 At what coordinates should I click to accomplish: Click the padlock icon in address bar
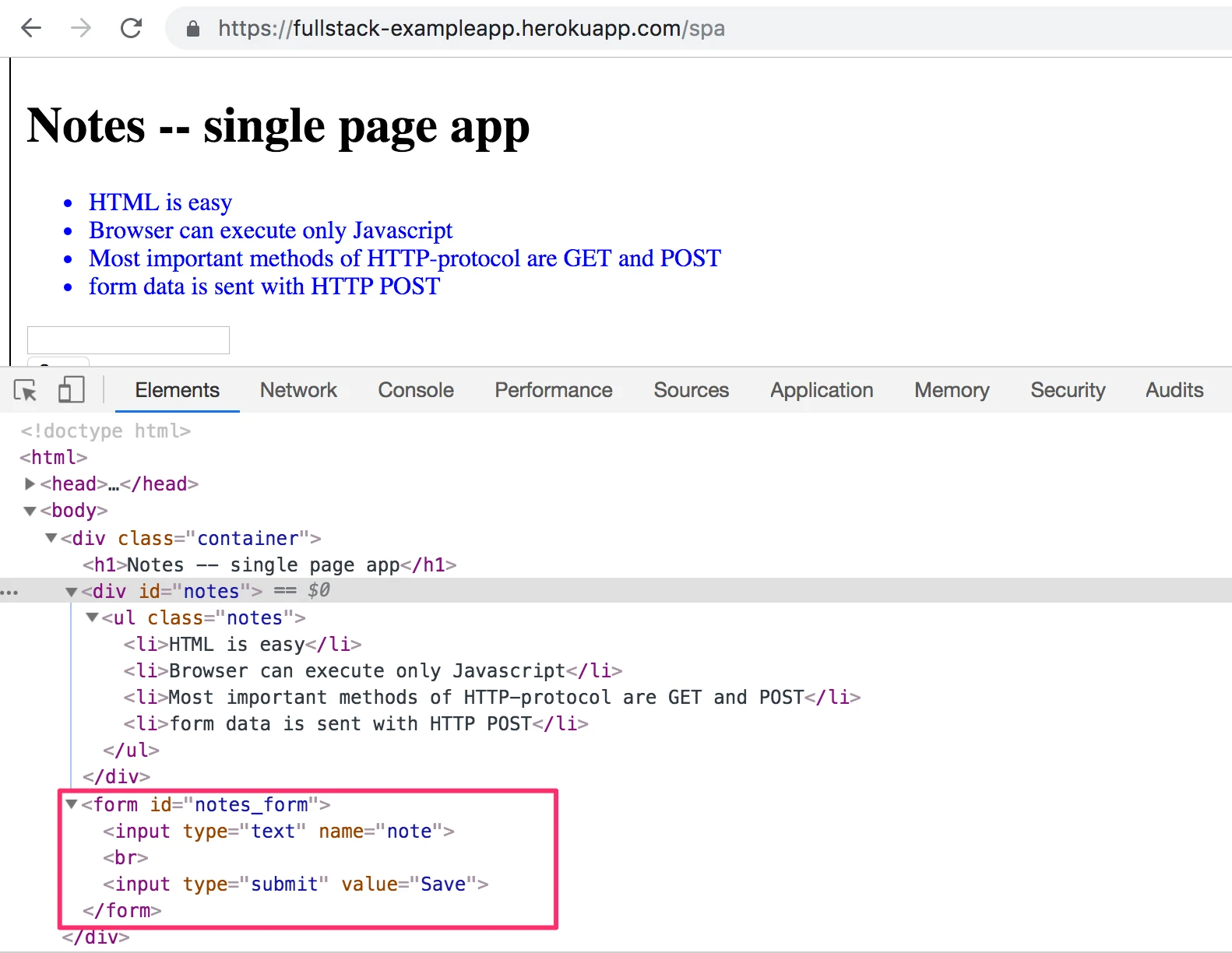pos(193,30)
